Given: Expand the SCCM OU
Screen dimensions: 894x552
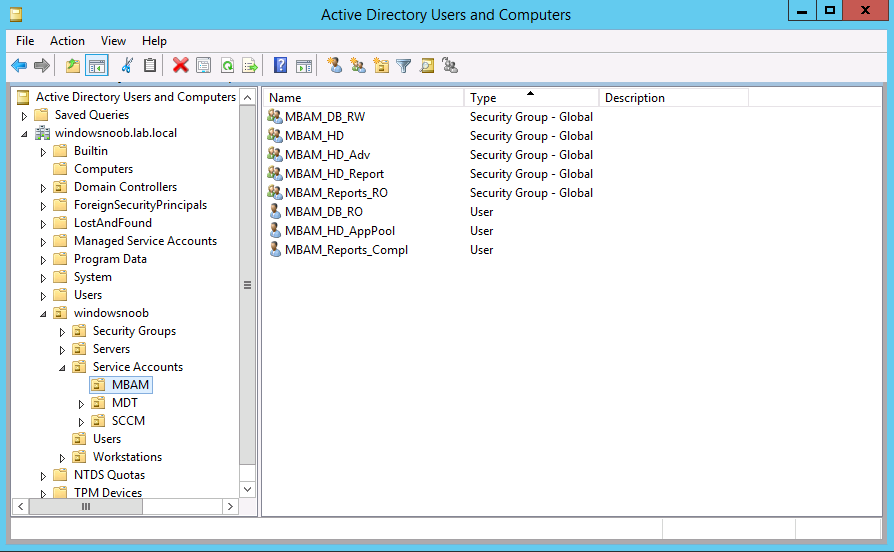Looking at the screenshot, I should pos(81,423).
